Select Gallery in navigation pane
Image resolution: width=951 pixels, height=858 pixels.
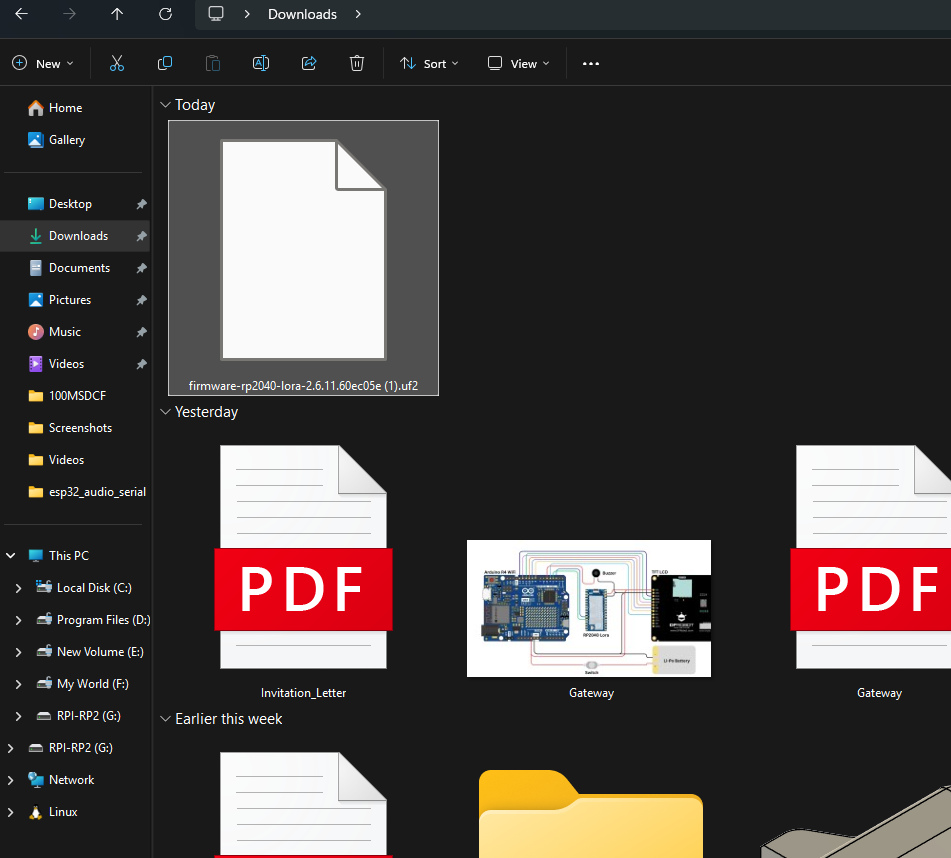(66, 140)
